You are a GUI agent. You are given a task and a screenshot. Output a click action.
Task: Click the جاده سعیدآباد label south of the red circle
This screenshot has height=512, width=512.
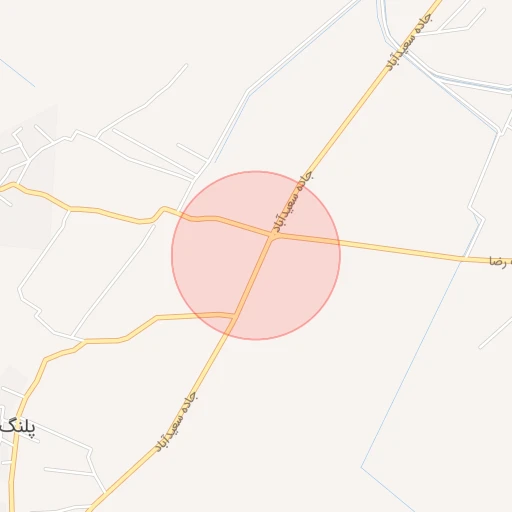tap(176, 421)
